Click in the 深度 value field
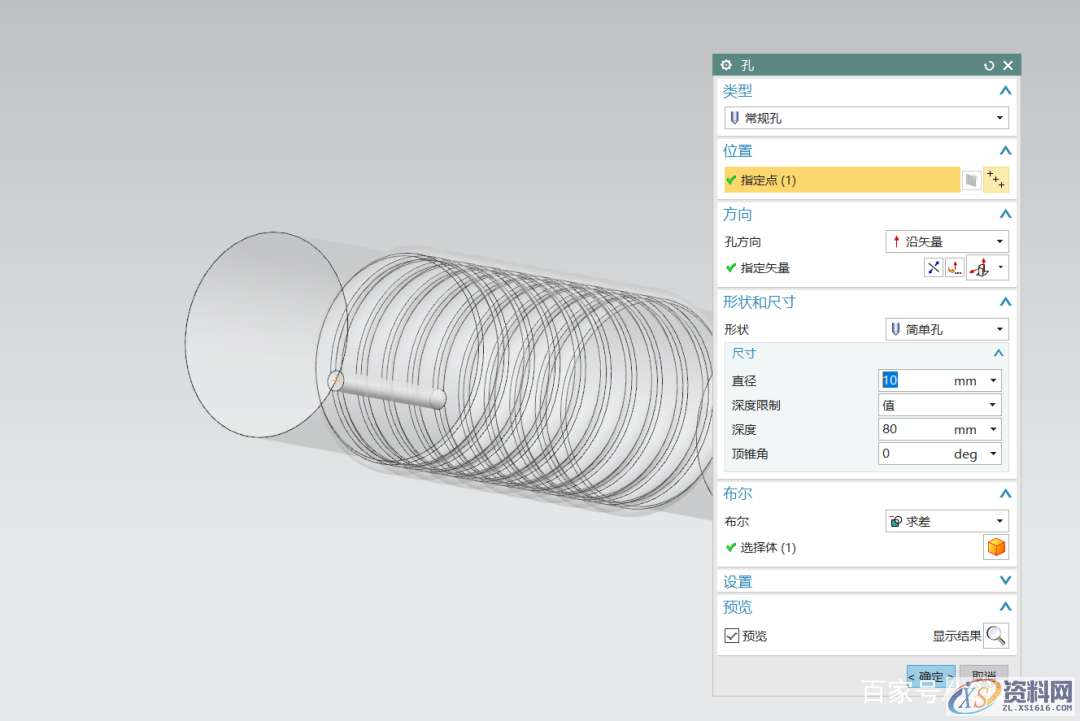 pyautogui.click(x=913, y=429)
